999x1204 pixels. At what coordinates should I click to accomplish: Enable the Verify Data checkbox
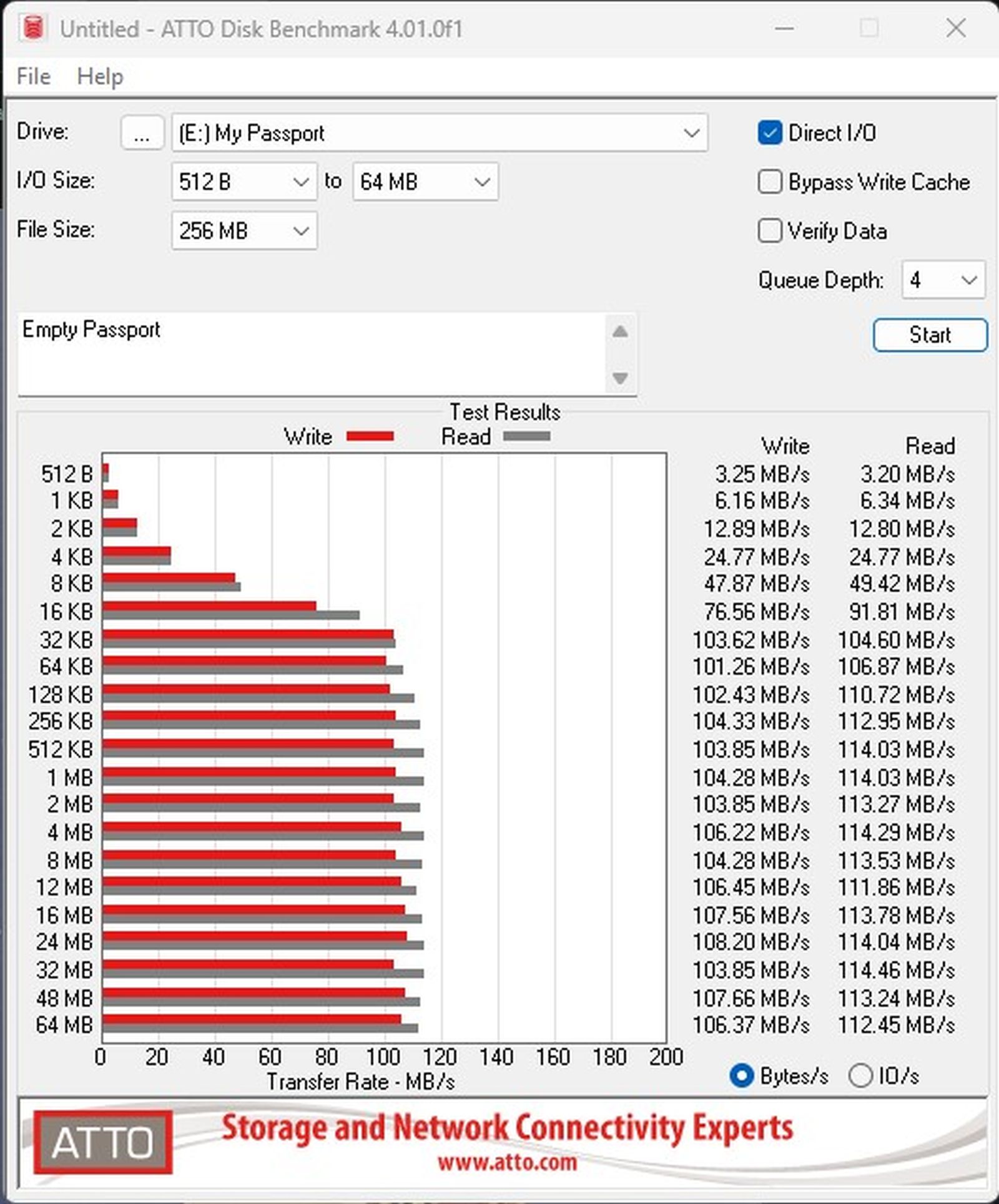point(769,231)
